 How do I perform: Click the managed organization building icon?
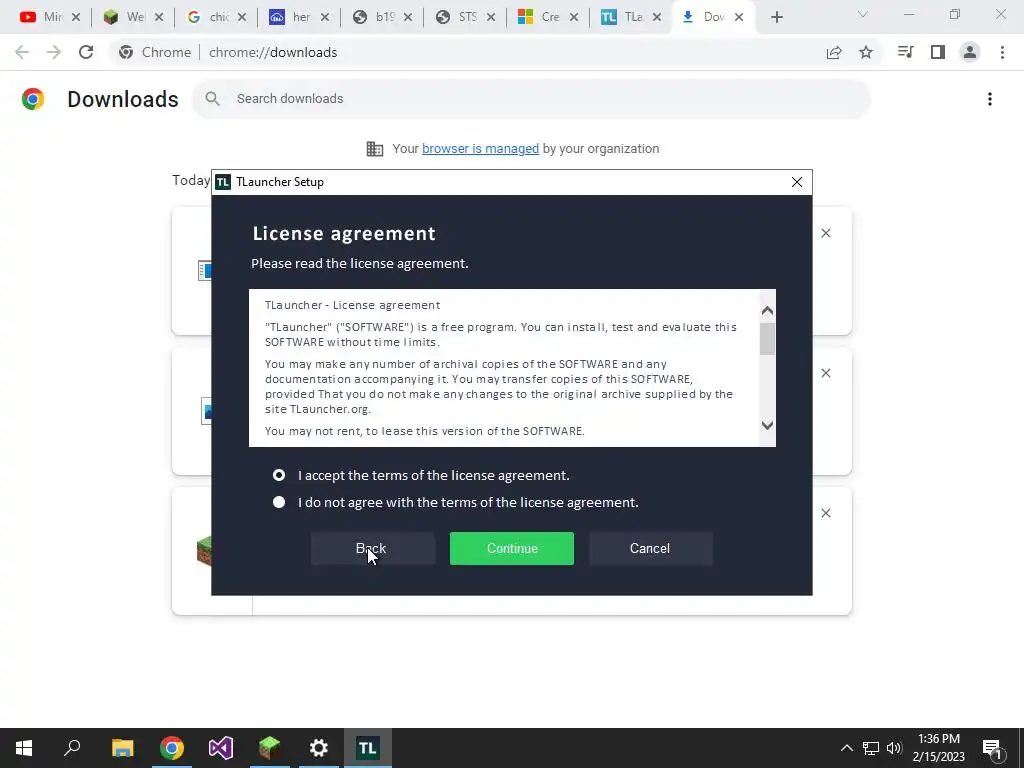375,149
